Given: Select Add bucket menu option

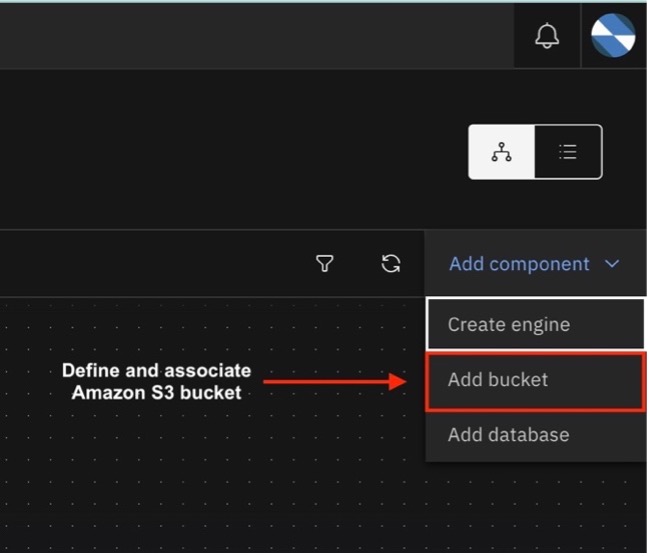Looking at the screenshot, I should pyautogui.click(x=538, y=381).
